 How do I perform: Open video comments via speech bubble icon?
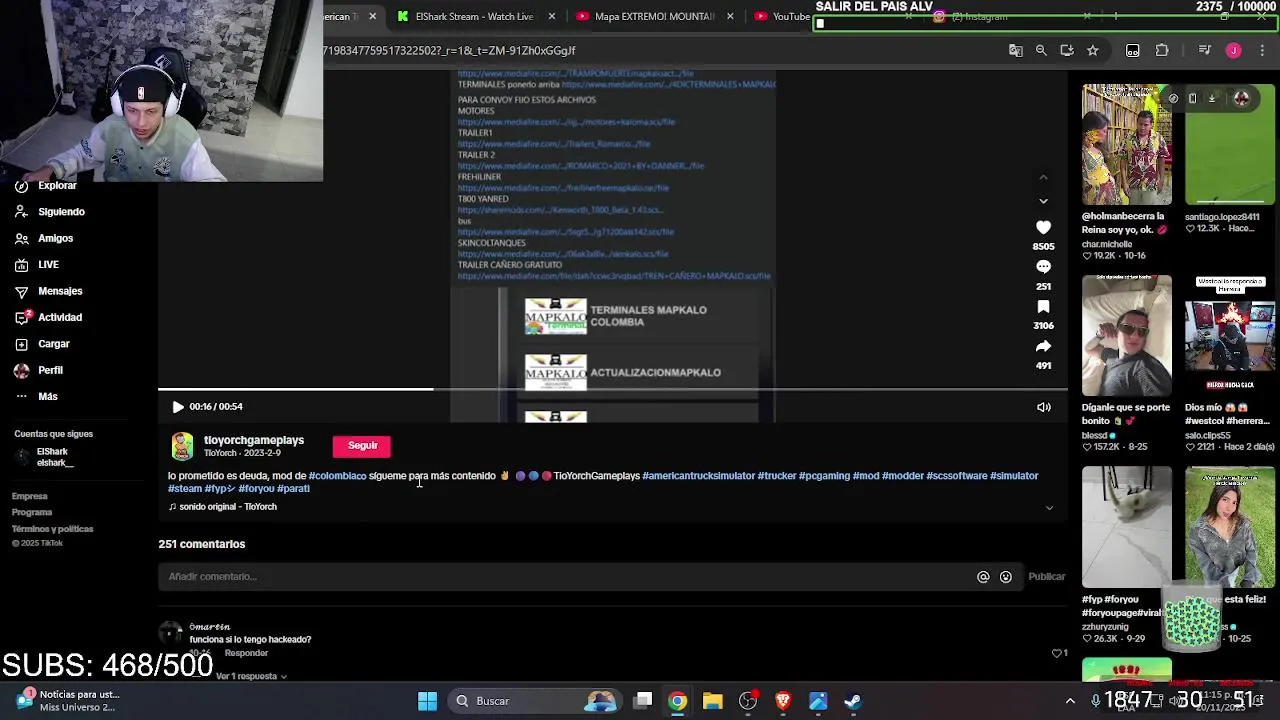click(1043, 267)
